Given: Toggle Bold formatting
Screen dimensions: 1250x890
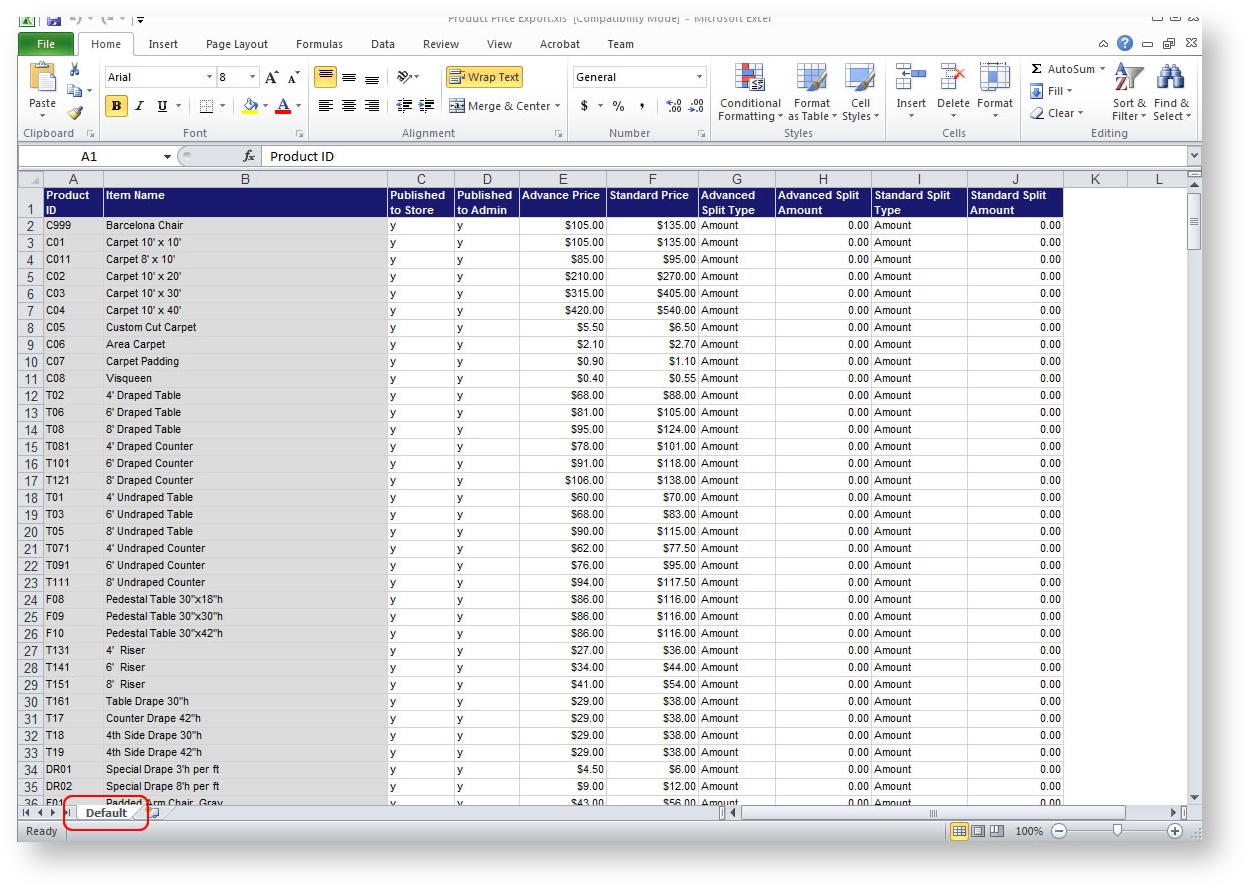Looking at the screenshot, I should (116, 106).
